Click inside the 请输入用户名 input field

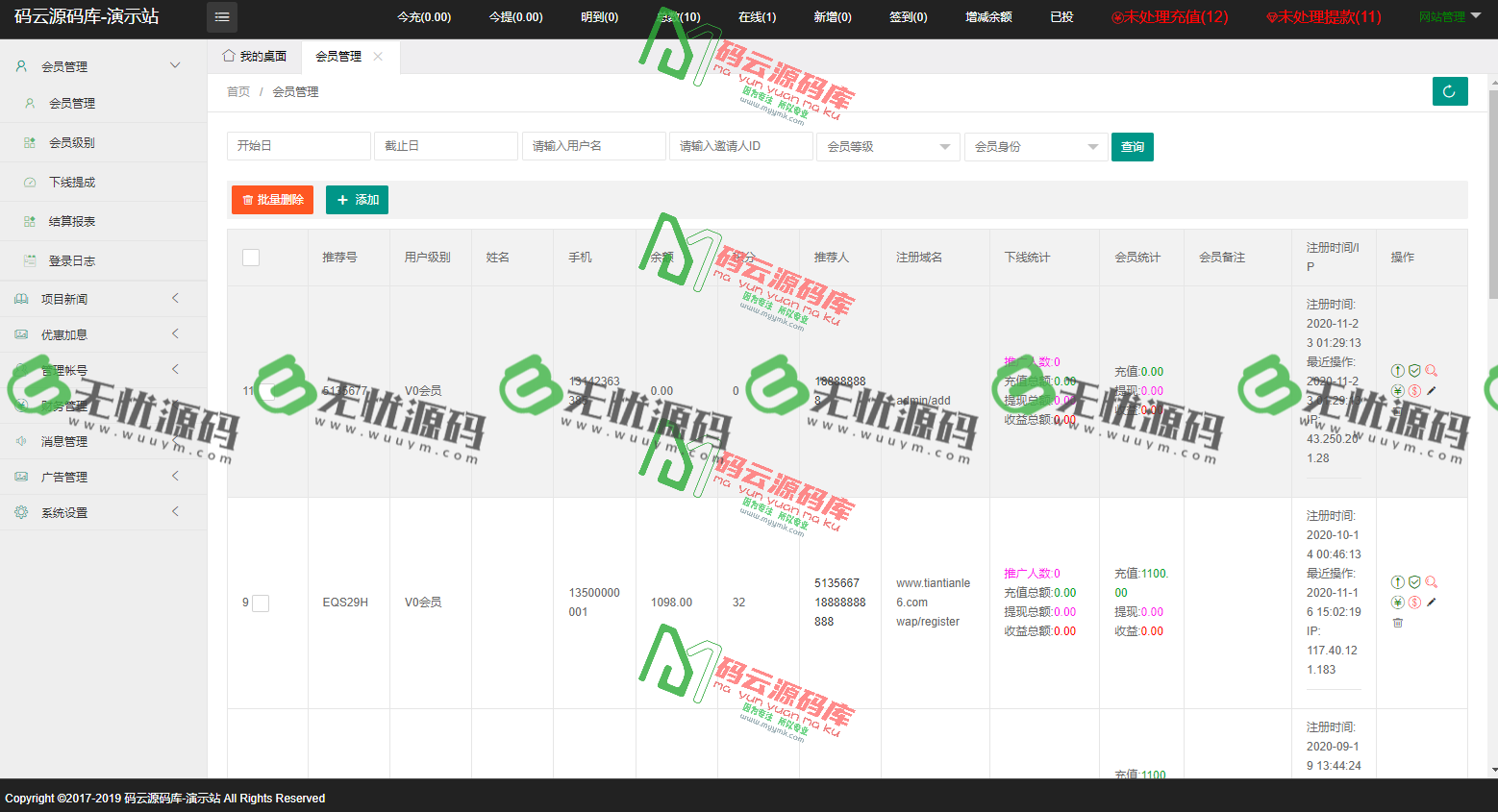coord(593,146)
